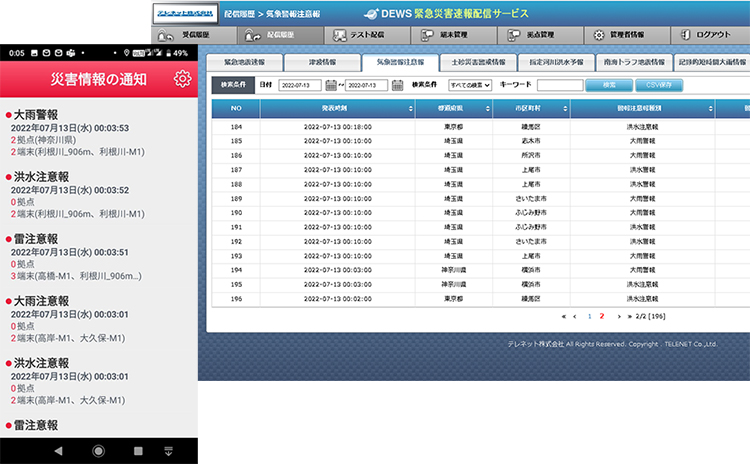Image resolution: width=750 pixels, height=464 pixels.
Task: Click ログアウト to log out
Action: click(710, 35)
